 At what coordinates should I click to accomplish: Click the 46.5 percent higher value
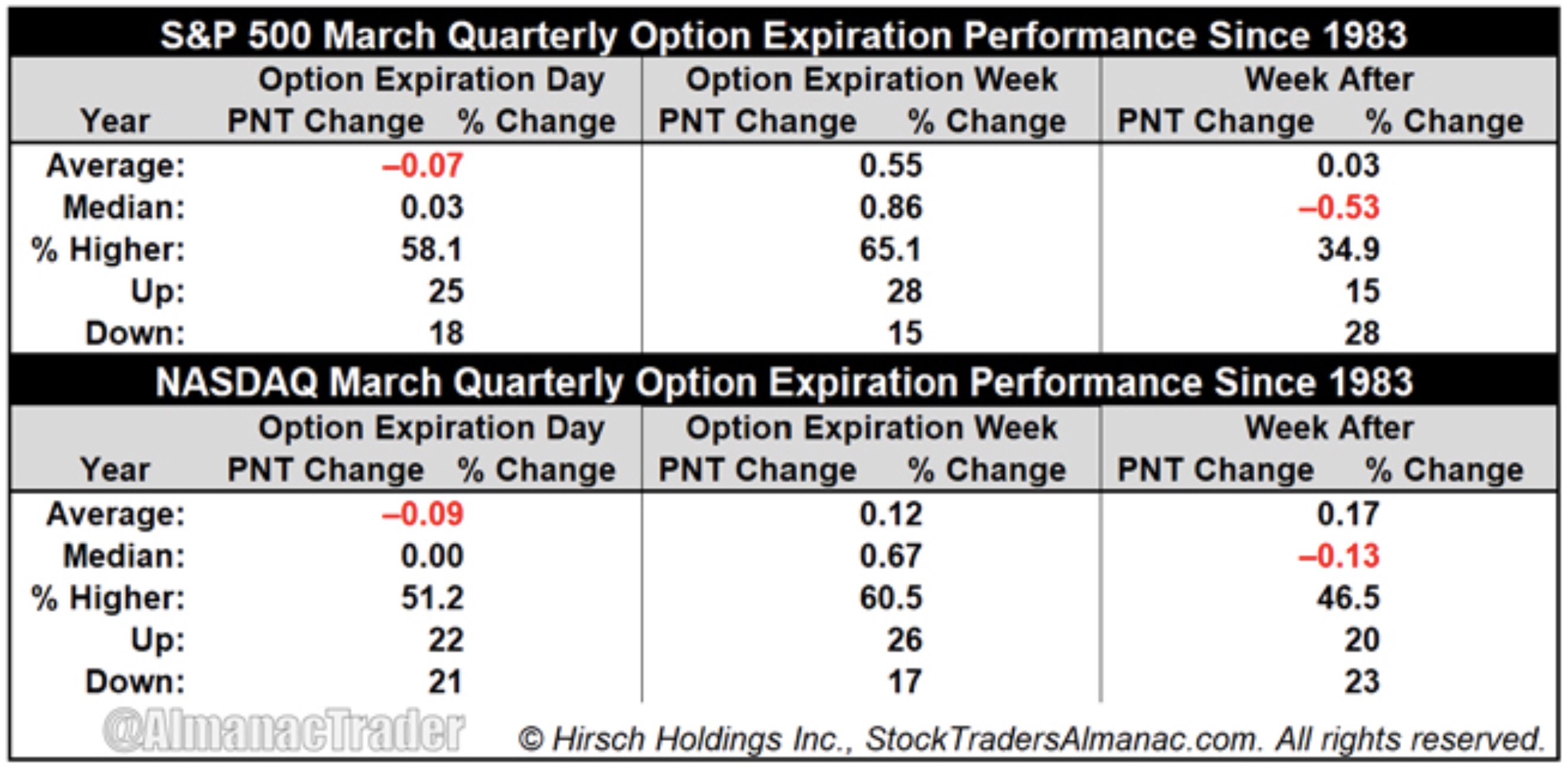click(1349, 598)
